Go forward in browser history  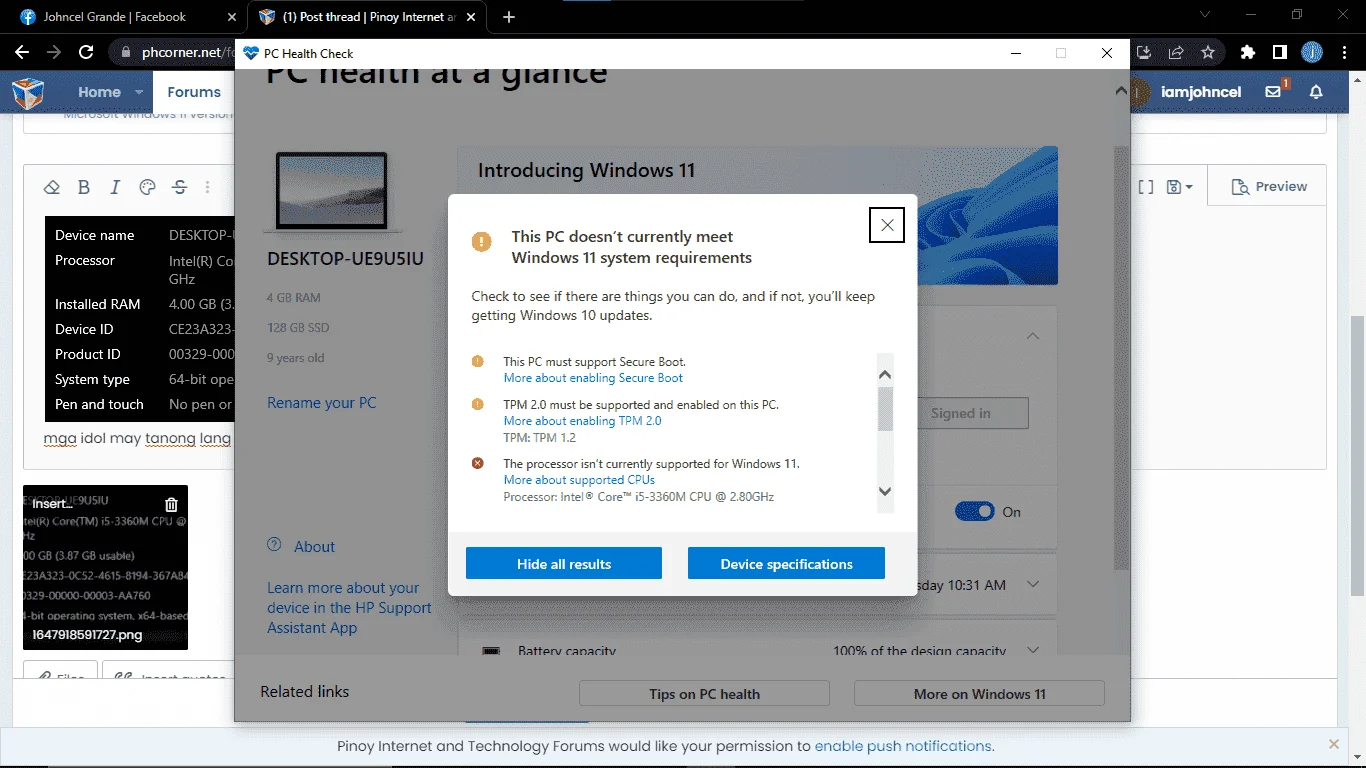(54, 52)
